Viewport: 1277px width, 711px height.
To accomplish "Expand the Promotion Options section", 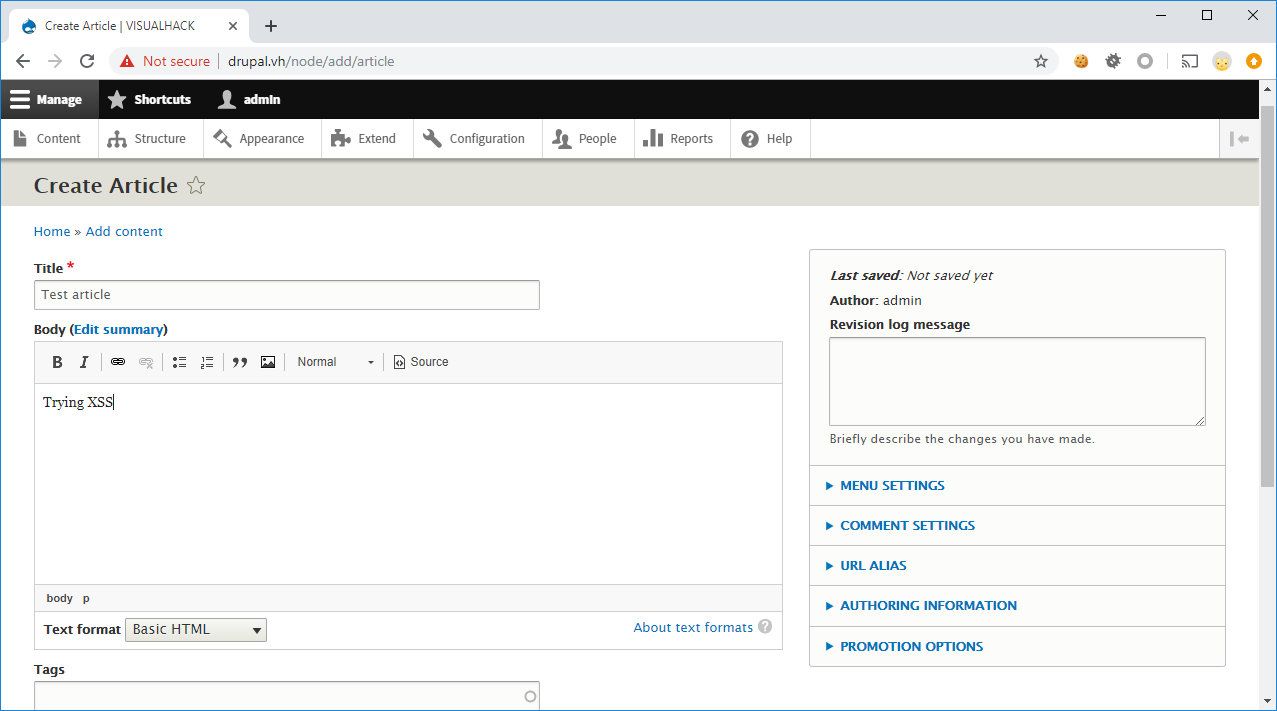I will 911,646.
